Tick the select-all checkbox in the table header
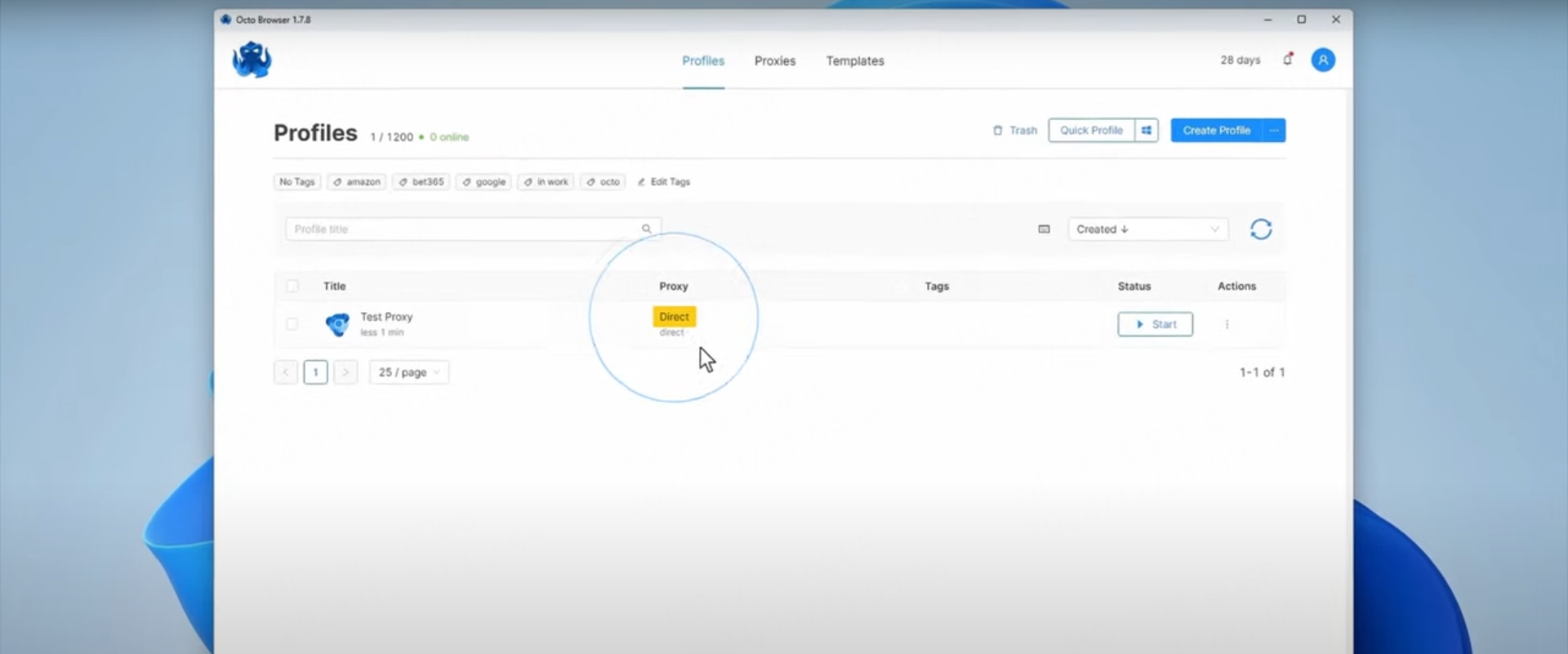 292,286
